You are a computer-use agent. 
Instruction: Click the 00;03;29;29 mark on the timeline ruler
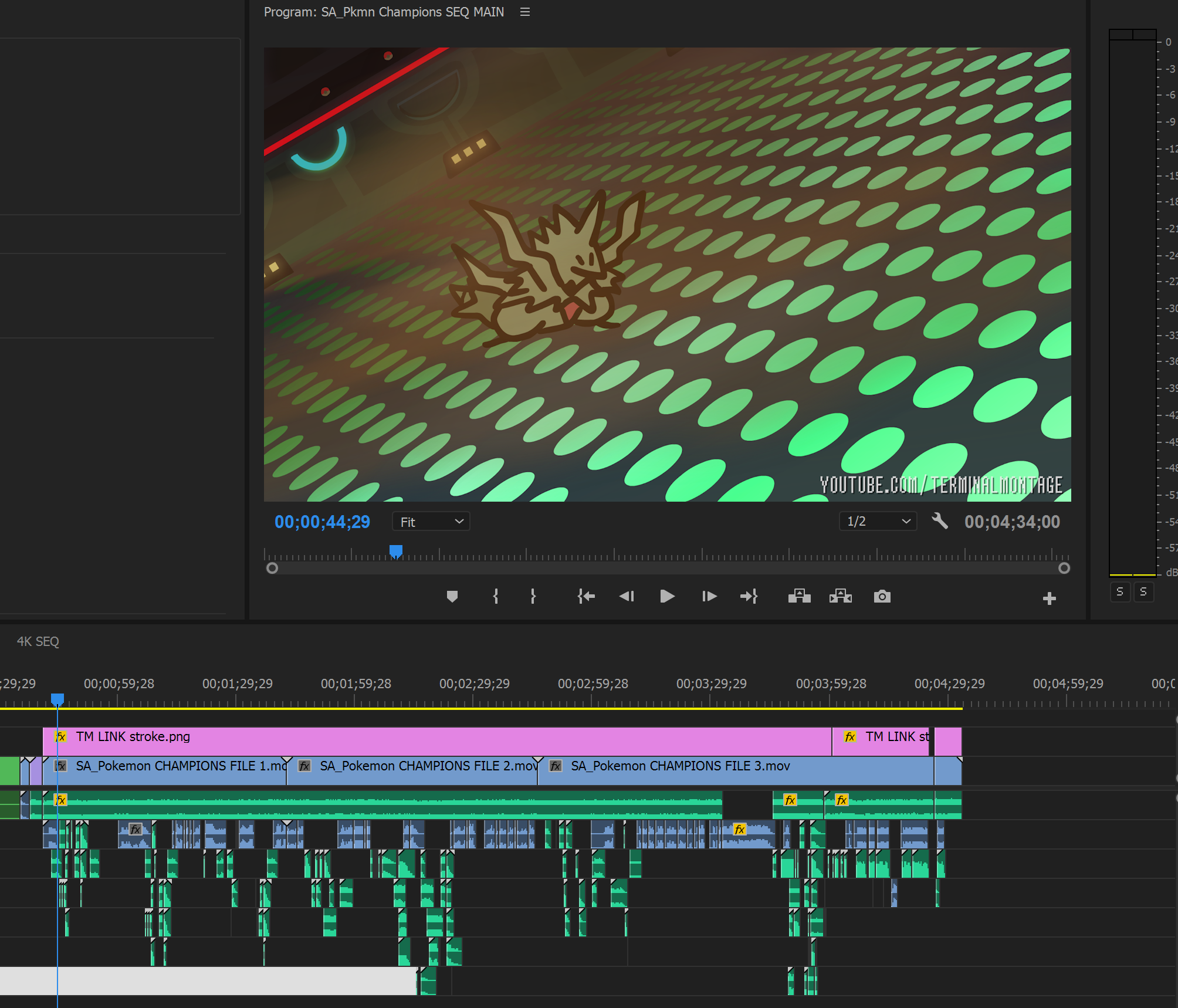(712, 684)
